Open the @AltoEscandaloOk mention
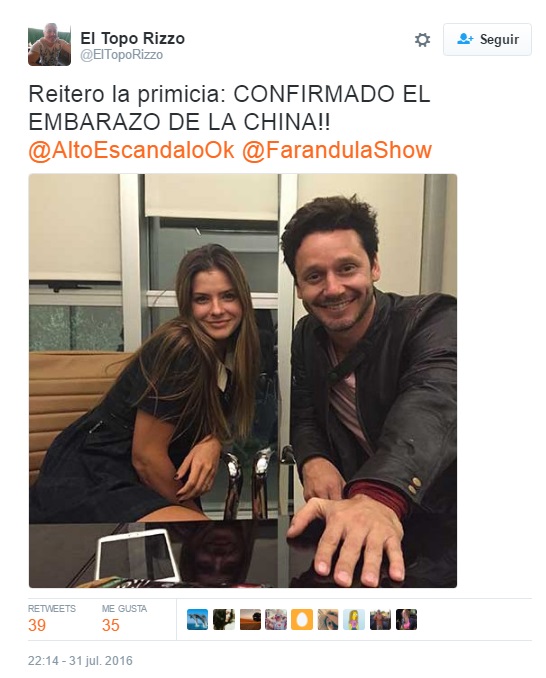Image resolution: width=546 pixels, height=678 pixels. click(131, 150)
